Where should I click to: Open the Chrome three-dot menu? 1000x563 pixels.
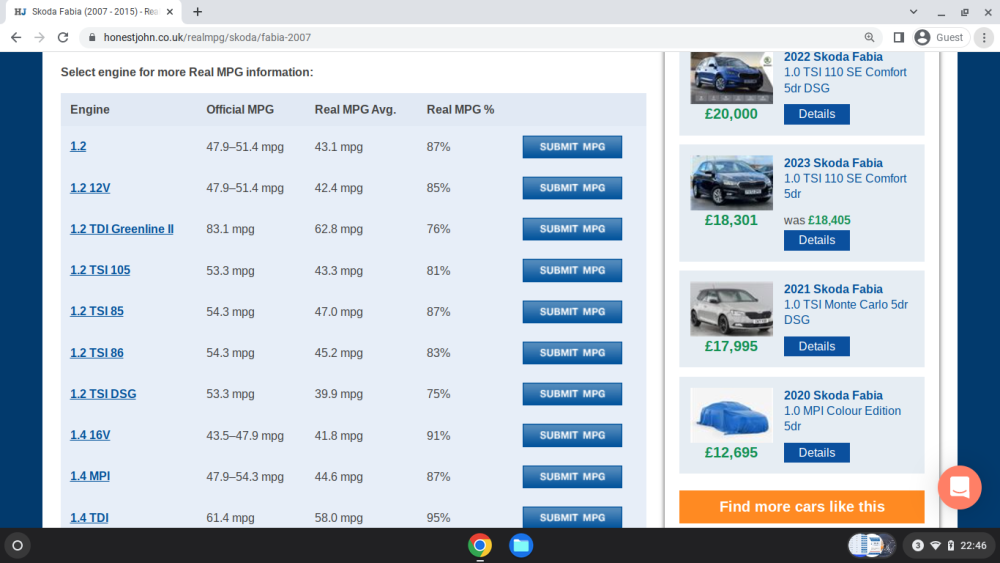(x=984, y=38)
